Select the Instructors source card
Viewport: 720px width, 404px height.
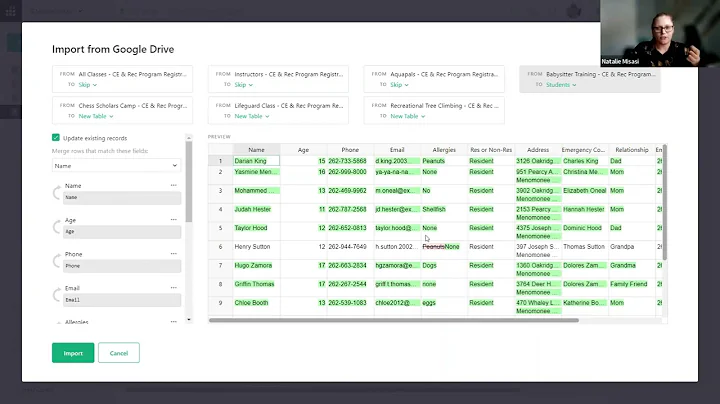point(278,79)
